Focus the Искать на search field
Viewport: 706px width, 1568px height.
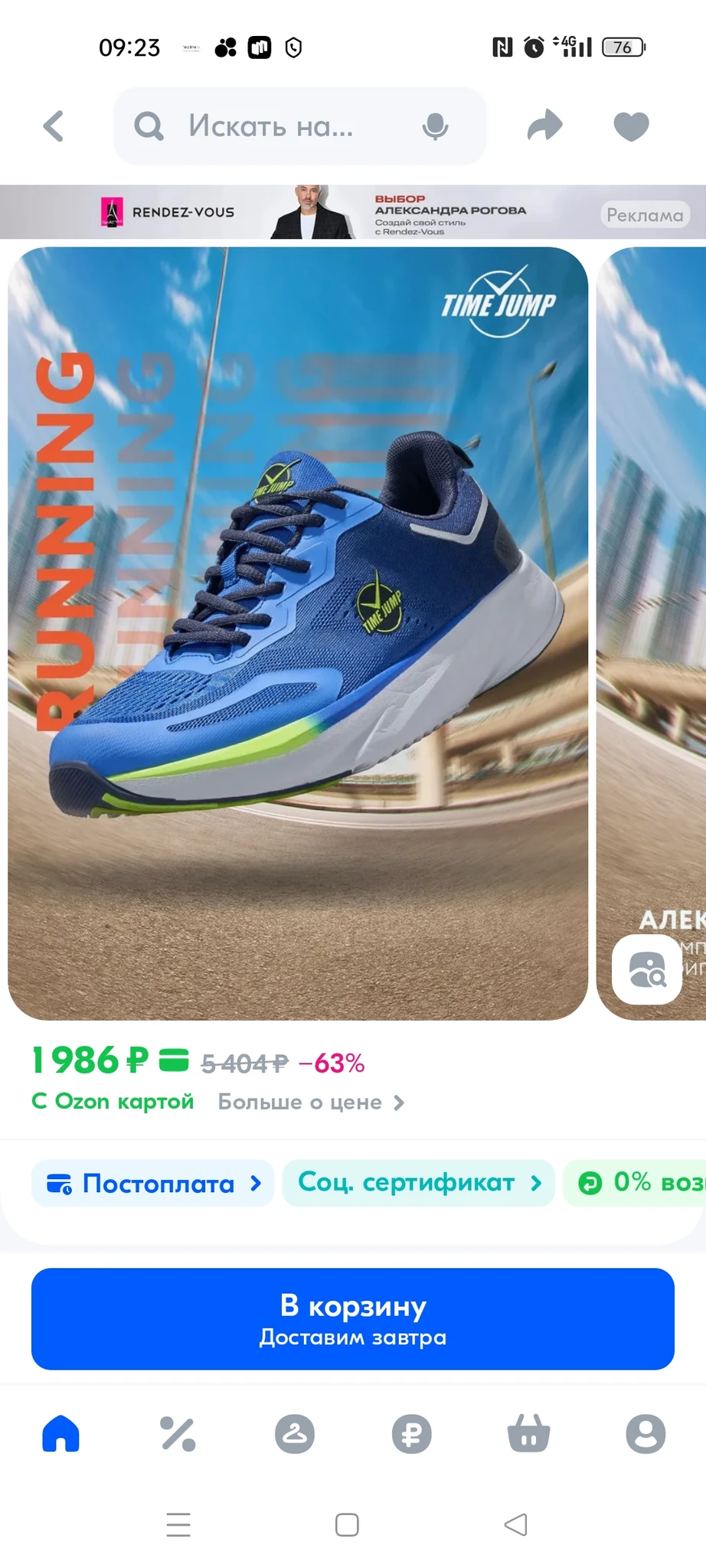coord(299,126)
